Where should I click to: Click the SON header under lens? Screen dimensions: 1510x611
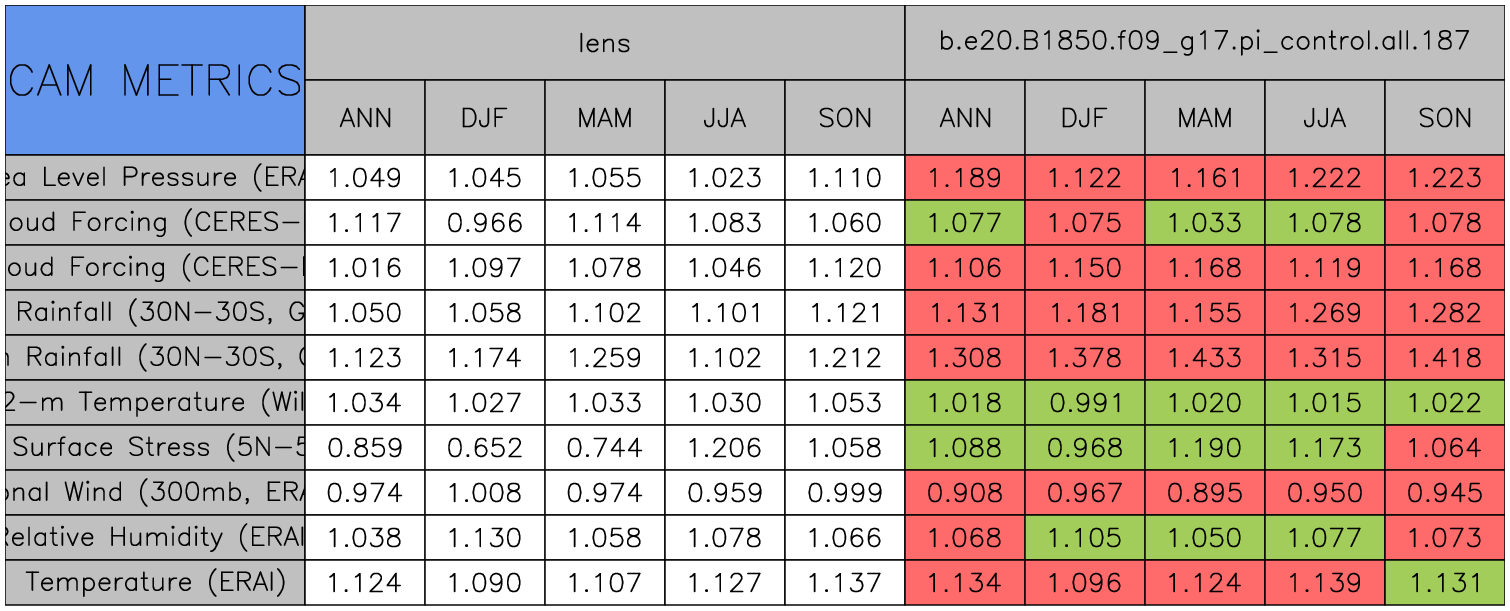845,118
